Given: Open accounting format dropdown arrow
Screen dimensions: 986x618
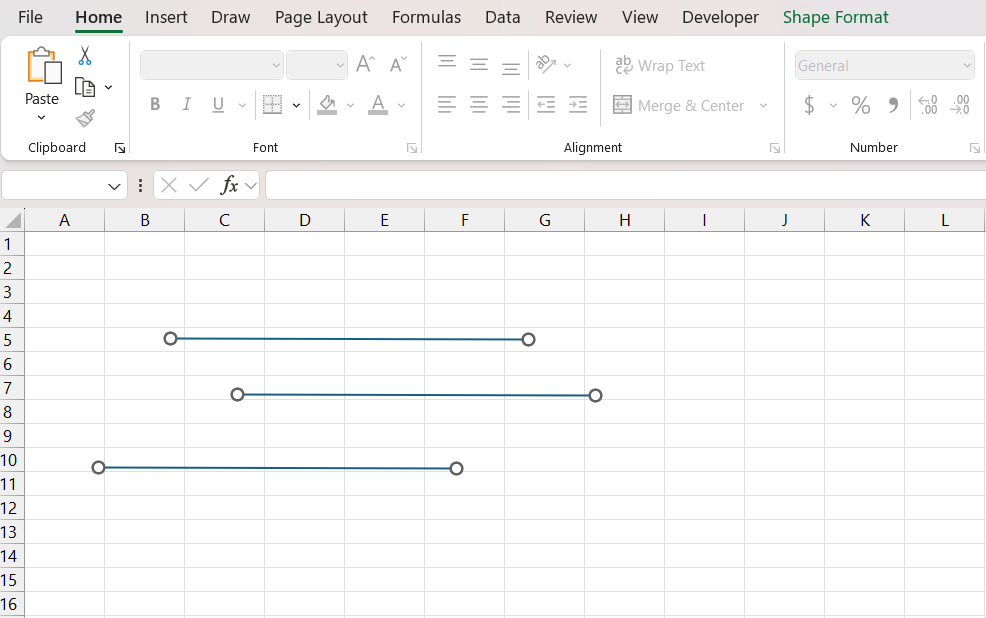Looking at the screenshot, I should [833, 105].
